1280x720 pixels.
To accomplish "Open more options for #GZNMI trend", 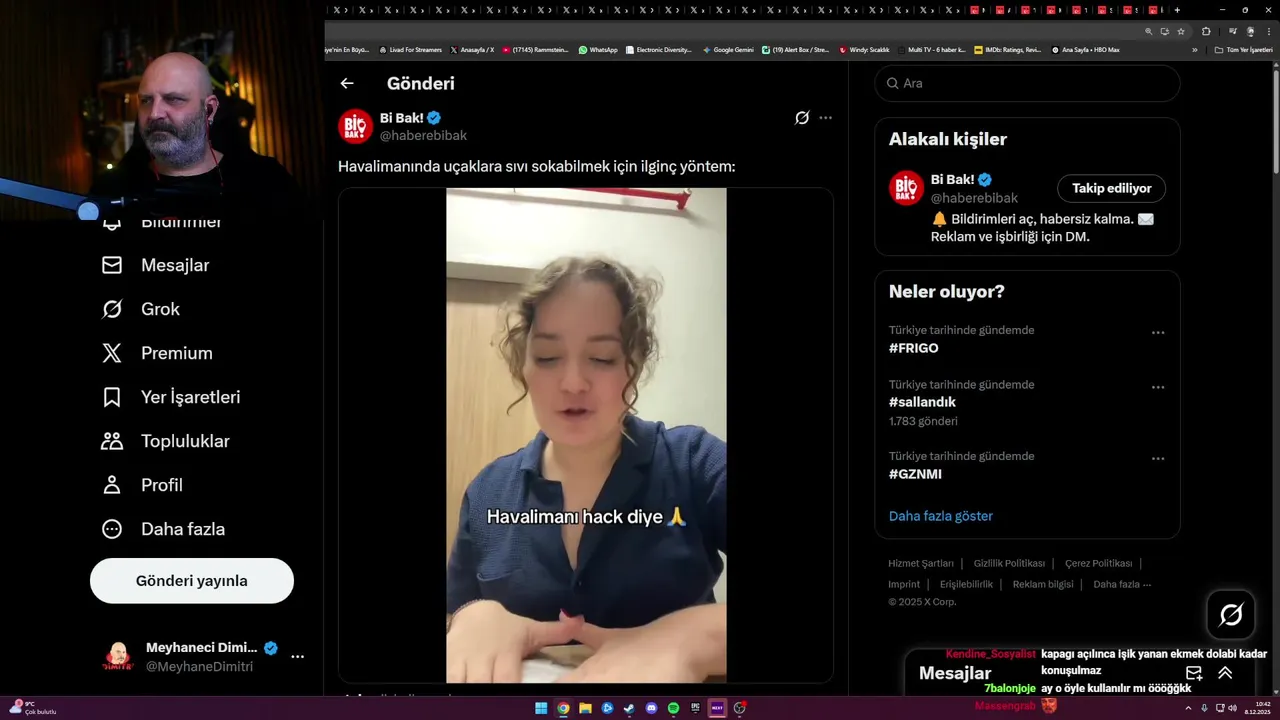I will (1158, 459).
